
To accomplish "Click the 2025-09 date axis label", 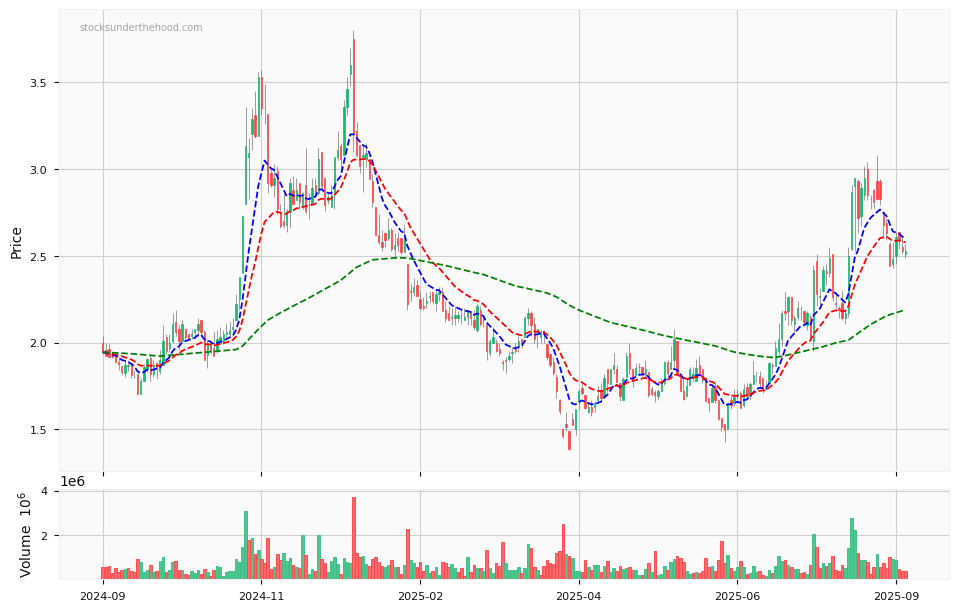I will pyautogui.click(x=896, y=596).
